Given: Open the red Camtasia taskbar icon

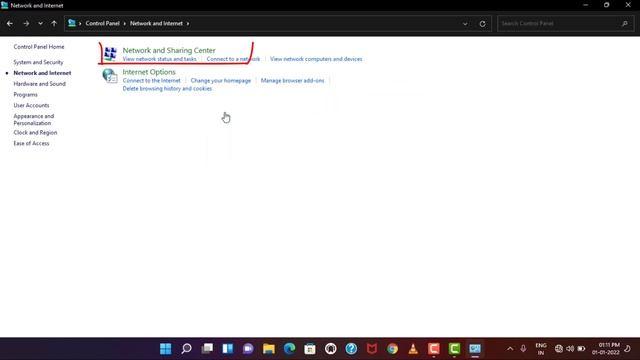Looking at the screenshot, I should pyautogui.click(x=433, y=349).
